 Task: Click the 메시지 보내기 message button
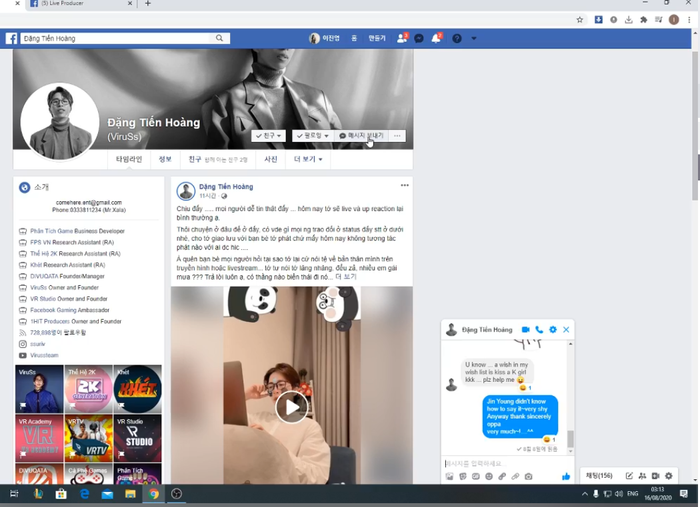pyautogui.click(x=361, y=135)
